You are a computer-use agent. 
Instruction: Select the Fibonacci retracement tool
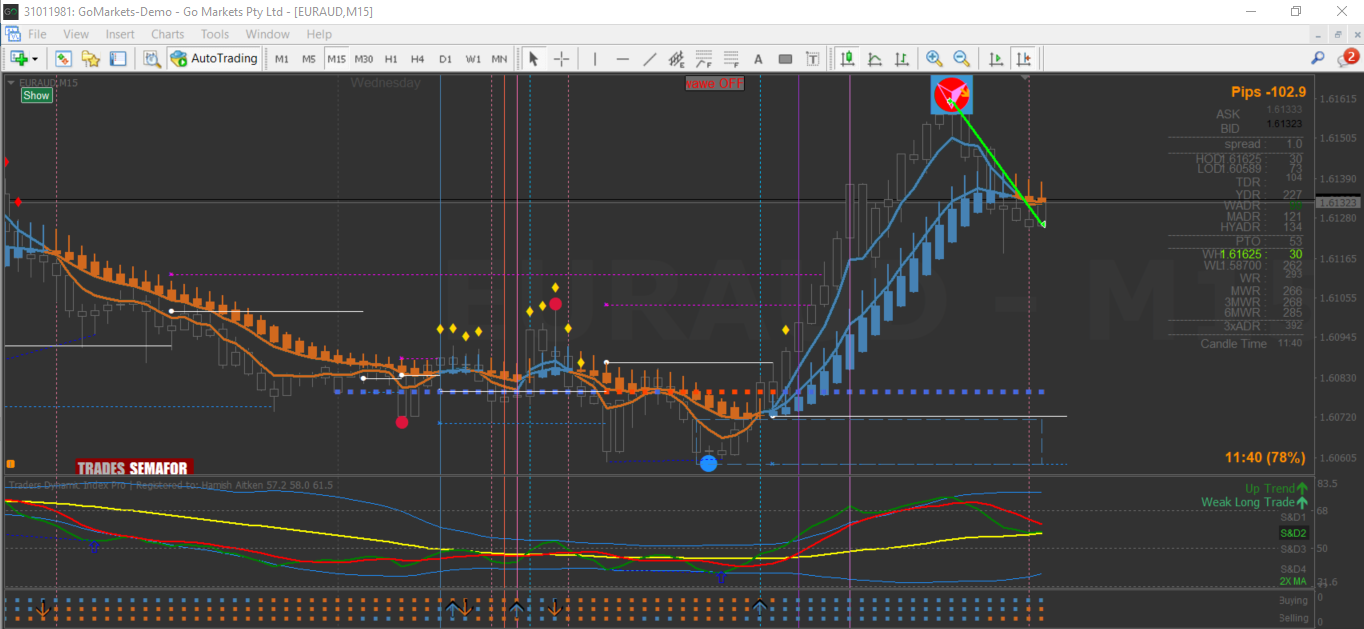click(x=704, y=59)
